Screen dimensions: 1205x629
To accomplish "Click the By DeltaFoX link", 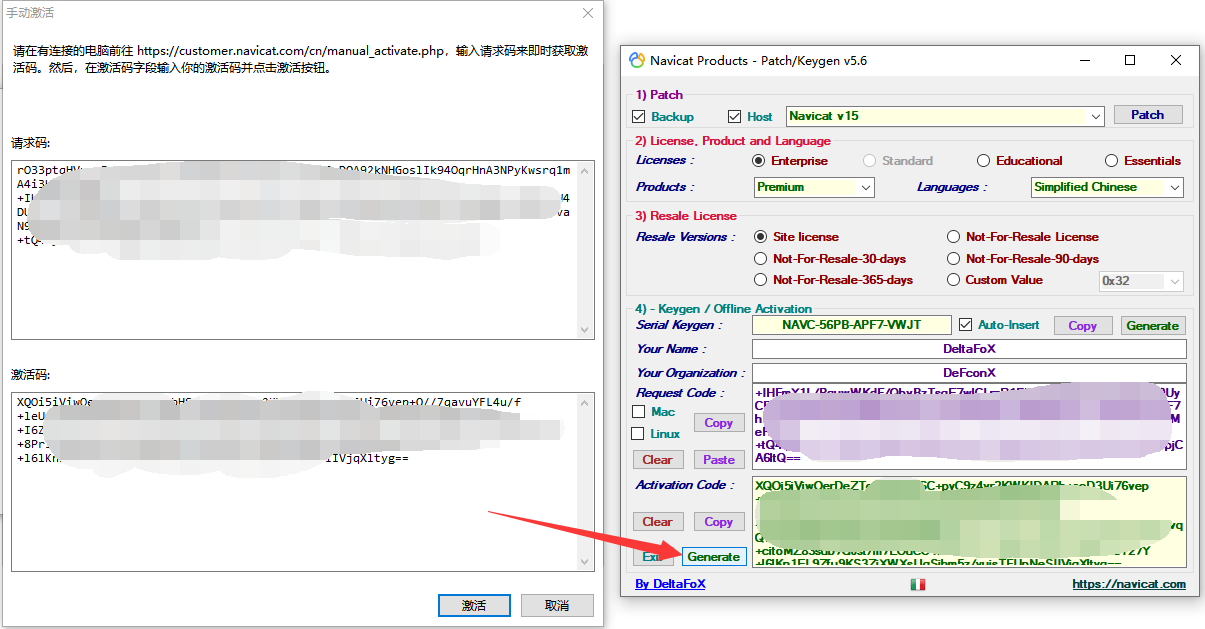I will [x=670, y=584].
